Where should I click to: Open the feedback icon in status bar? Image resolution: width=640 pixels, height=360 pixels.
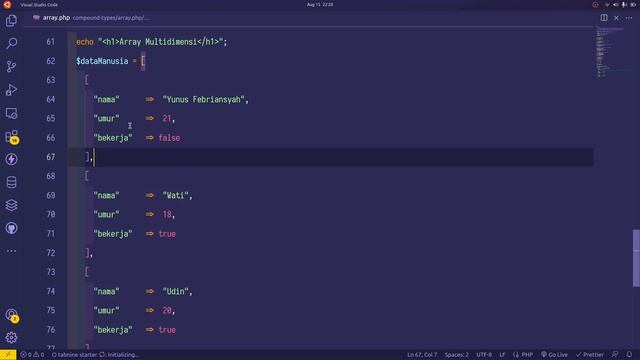615,355
